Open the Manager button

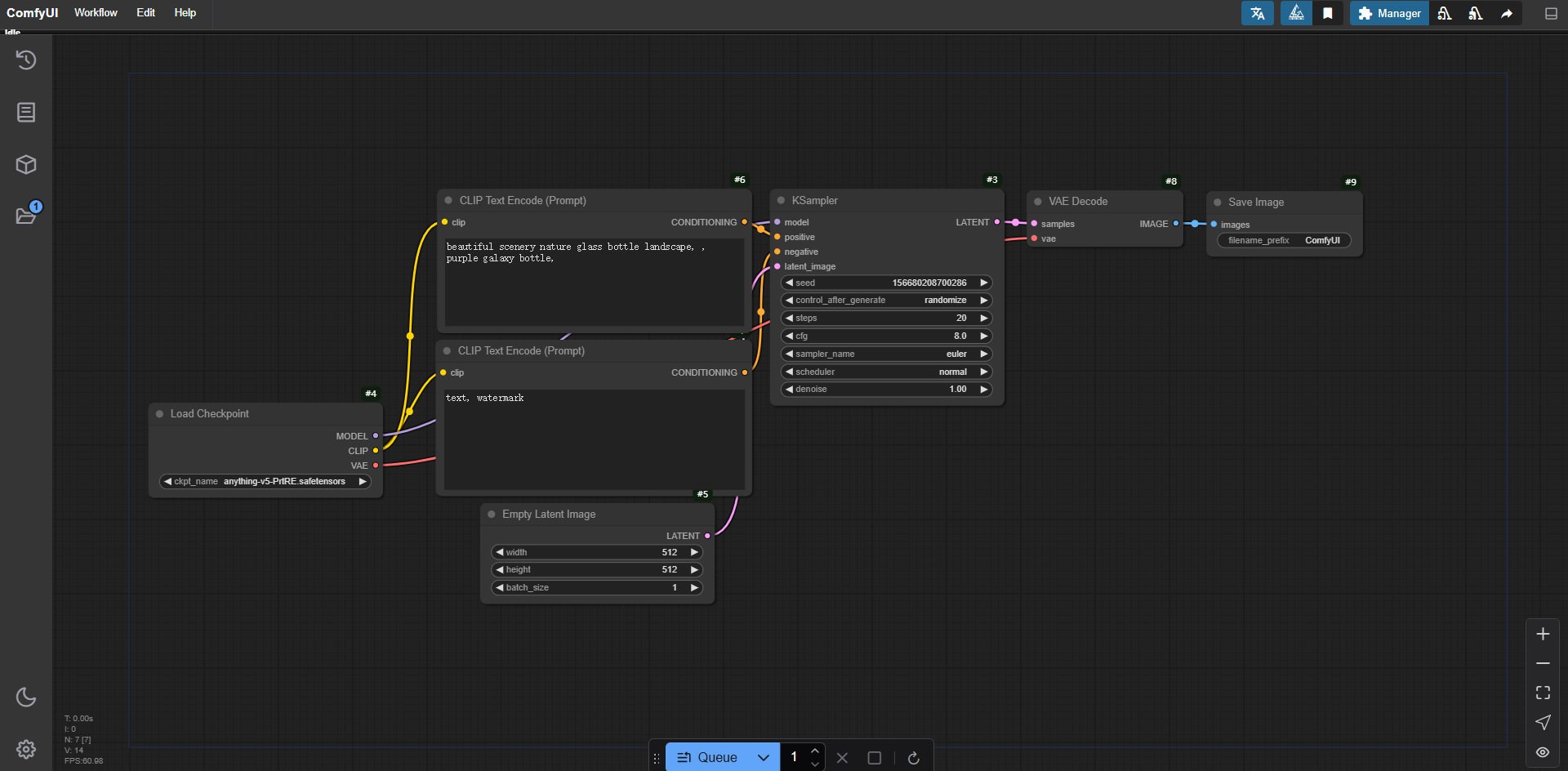click(x=1389, y=13)
